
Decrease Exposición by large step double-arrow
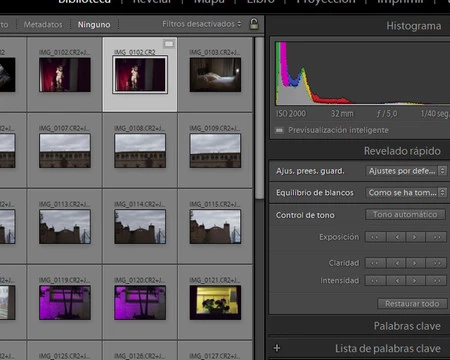point(375,237)
